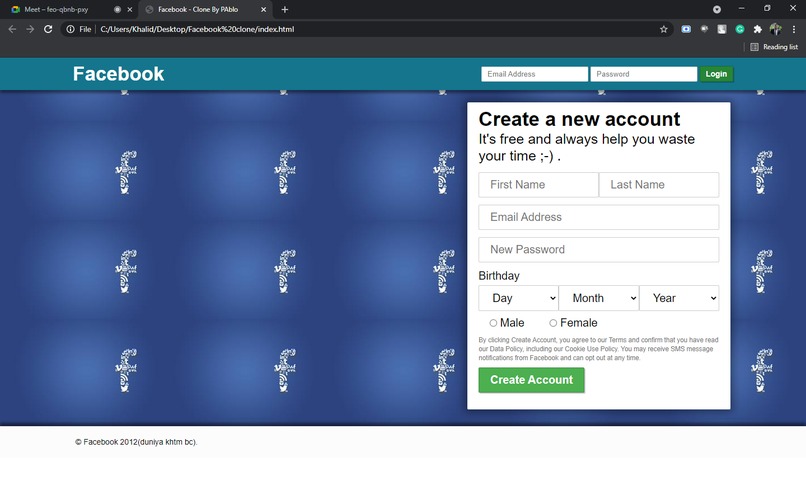Focus the header Password field
Viewport: 806px width, 481px height.
[x=644, y=74]
